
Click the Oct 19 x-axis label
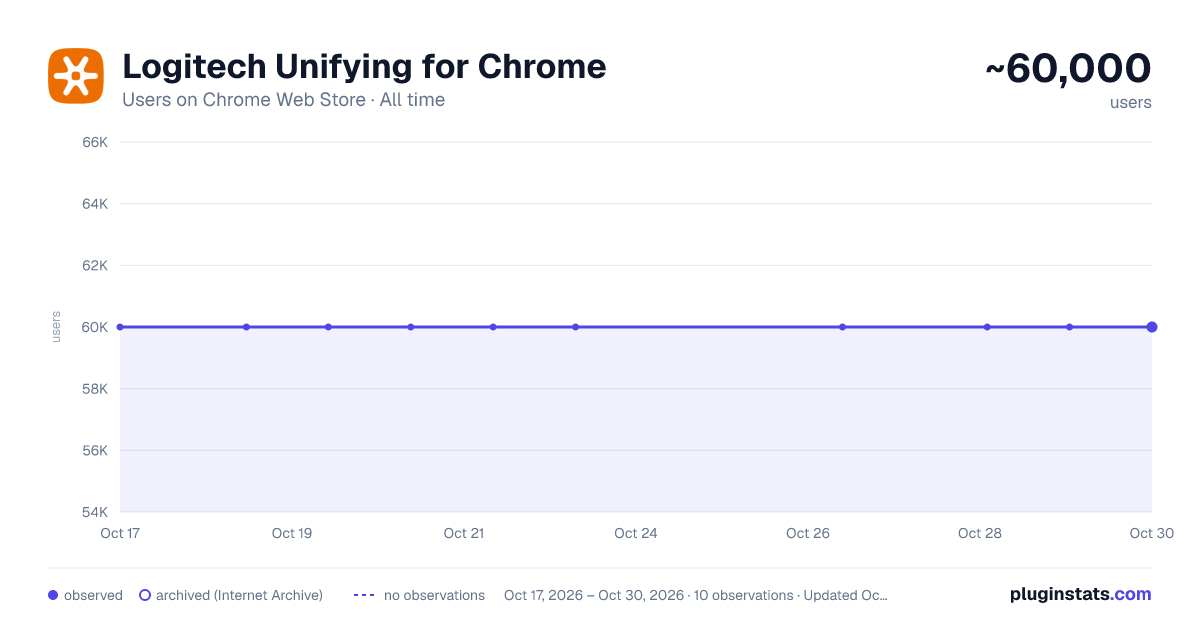pos(292,533)
